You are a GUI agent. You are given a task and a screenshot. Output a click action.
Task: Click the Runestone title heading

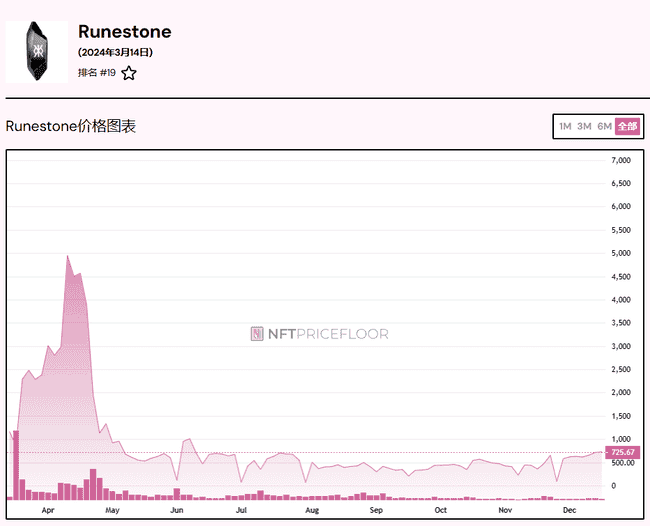coord(124,32)
